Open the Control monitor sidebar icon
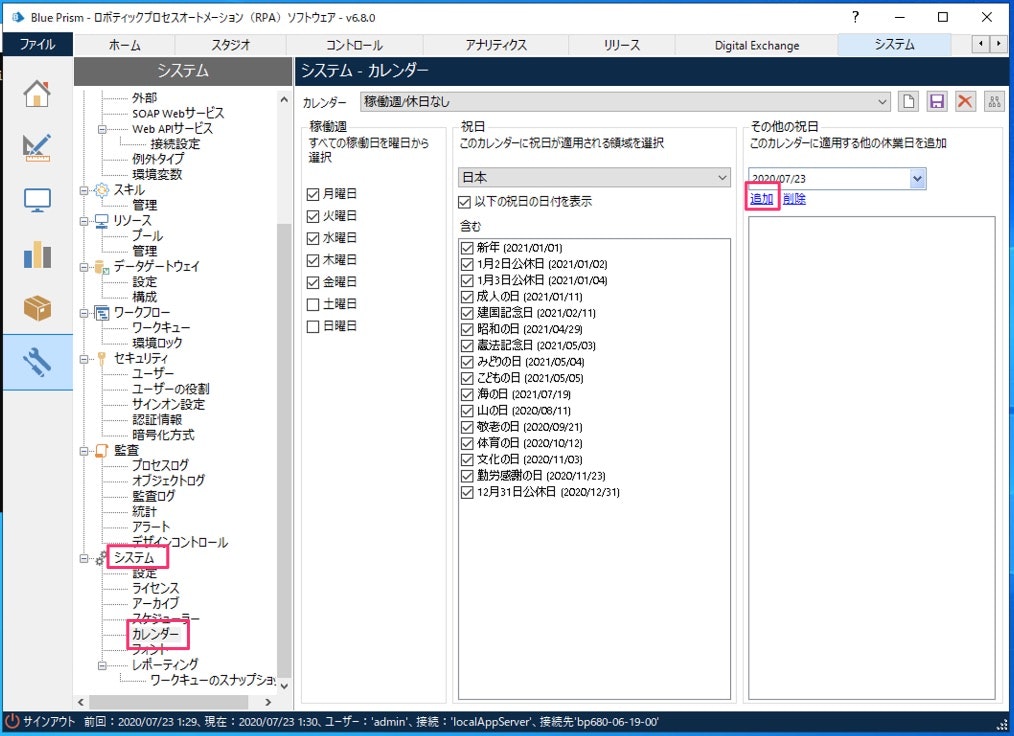Image resolution: width=1014 pixels, height=736 pixels. coord(37,200)
